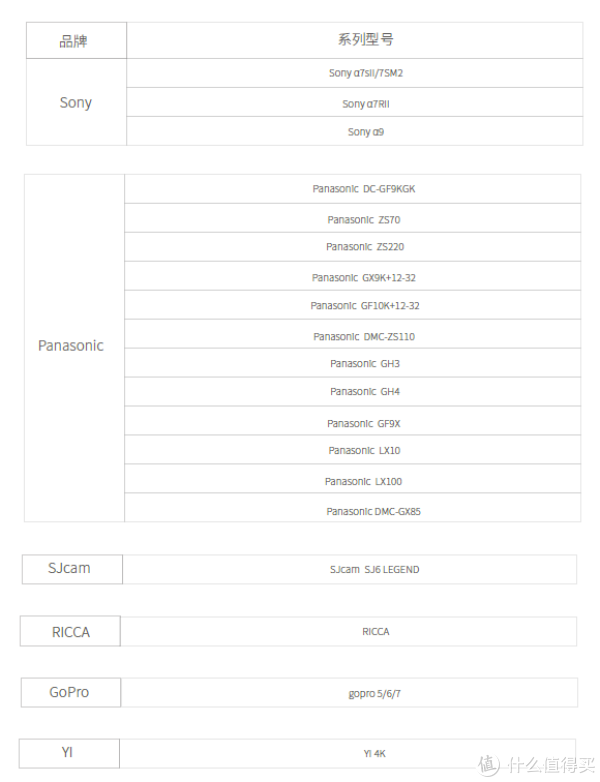Select the Sony α7RII row
This screenshot has height=782, width=600.
355,102
